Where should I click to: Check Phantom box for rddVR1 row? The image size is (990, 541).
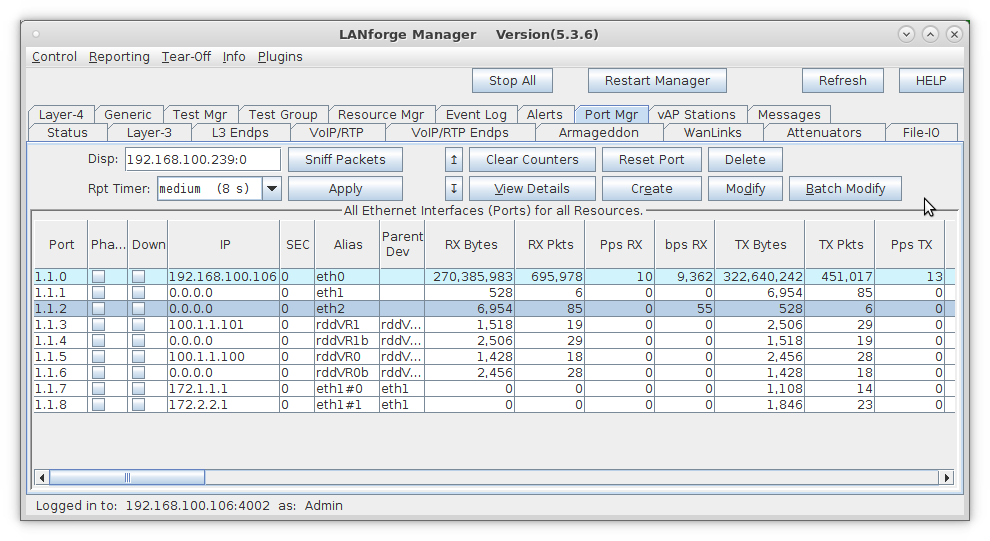(99, 325)
